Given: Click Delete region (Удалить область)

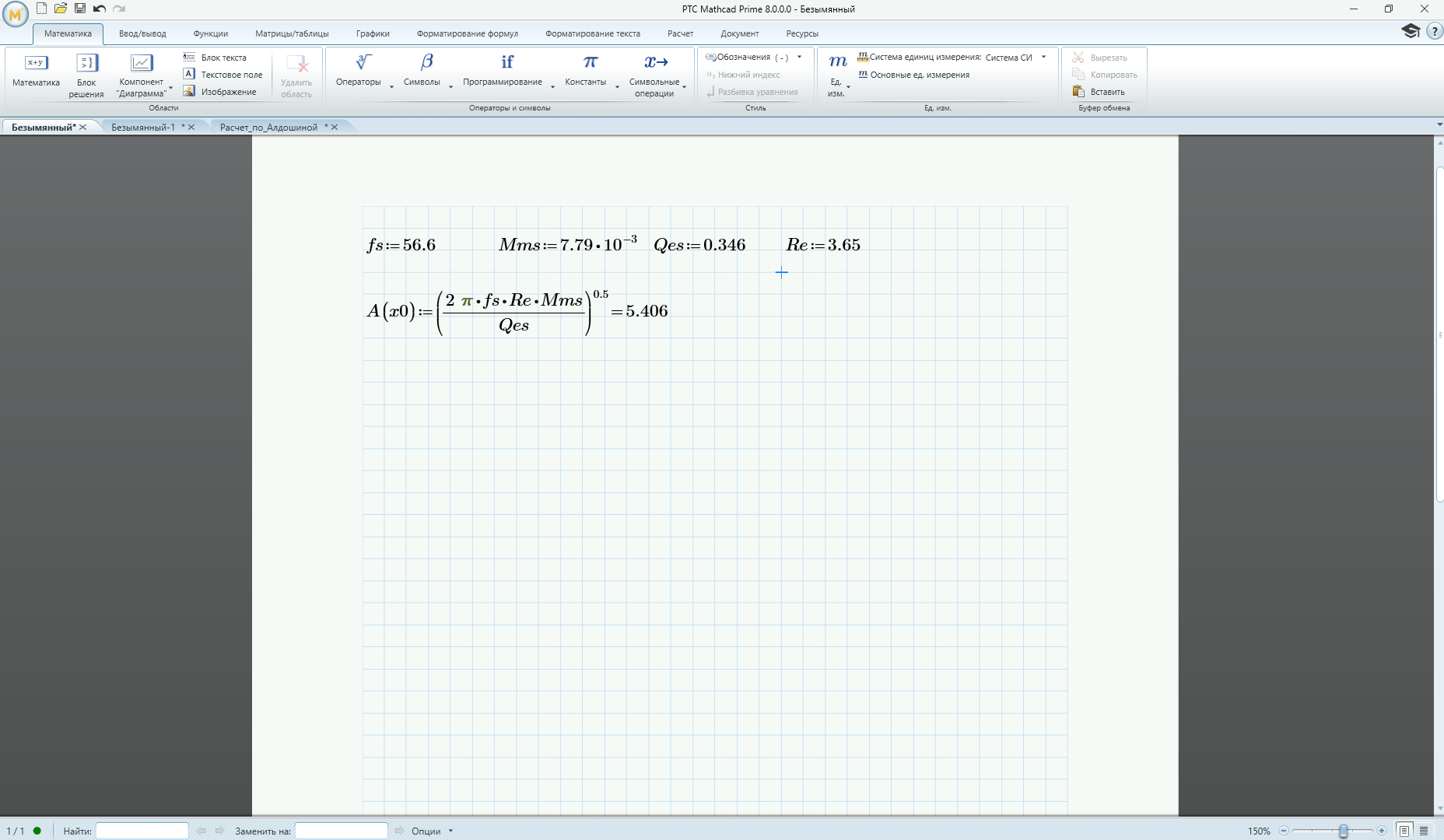Looking at the screenshot, I should [296, 75].
